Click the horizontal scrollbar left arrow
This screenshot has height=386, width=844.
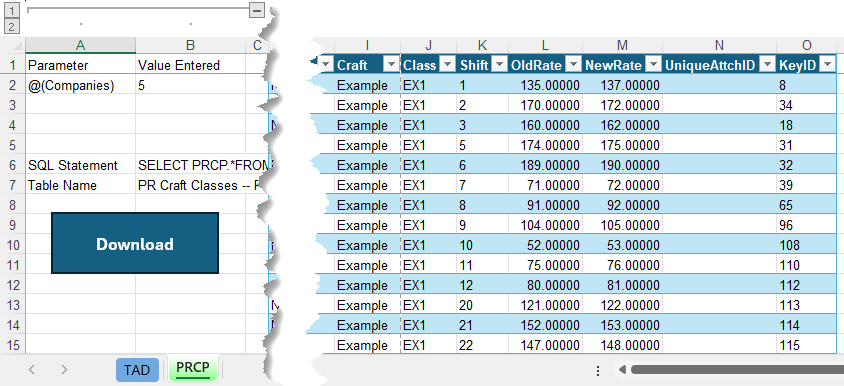622,370
